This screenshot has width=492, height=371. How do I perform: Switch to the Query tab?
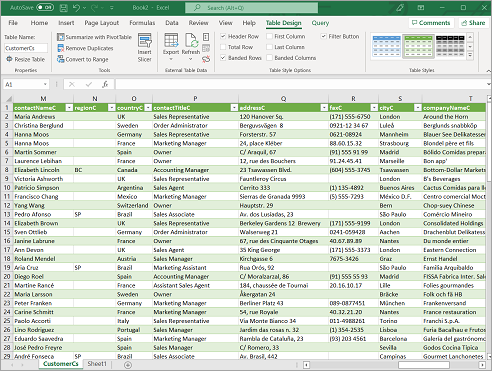point(320,23)
